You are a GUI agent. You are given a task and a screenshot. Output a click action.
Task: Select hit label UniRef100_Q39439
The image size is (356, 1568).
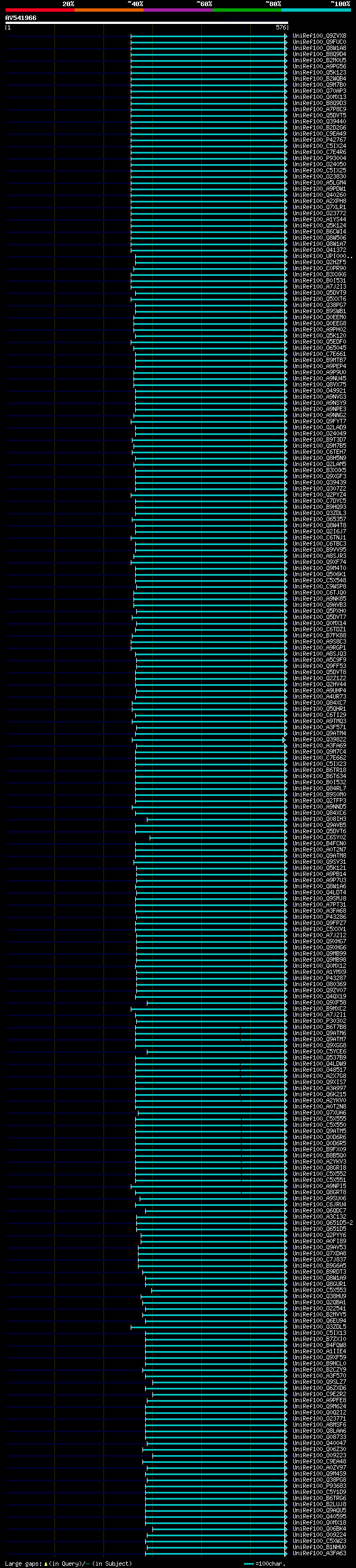319,482
